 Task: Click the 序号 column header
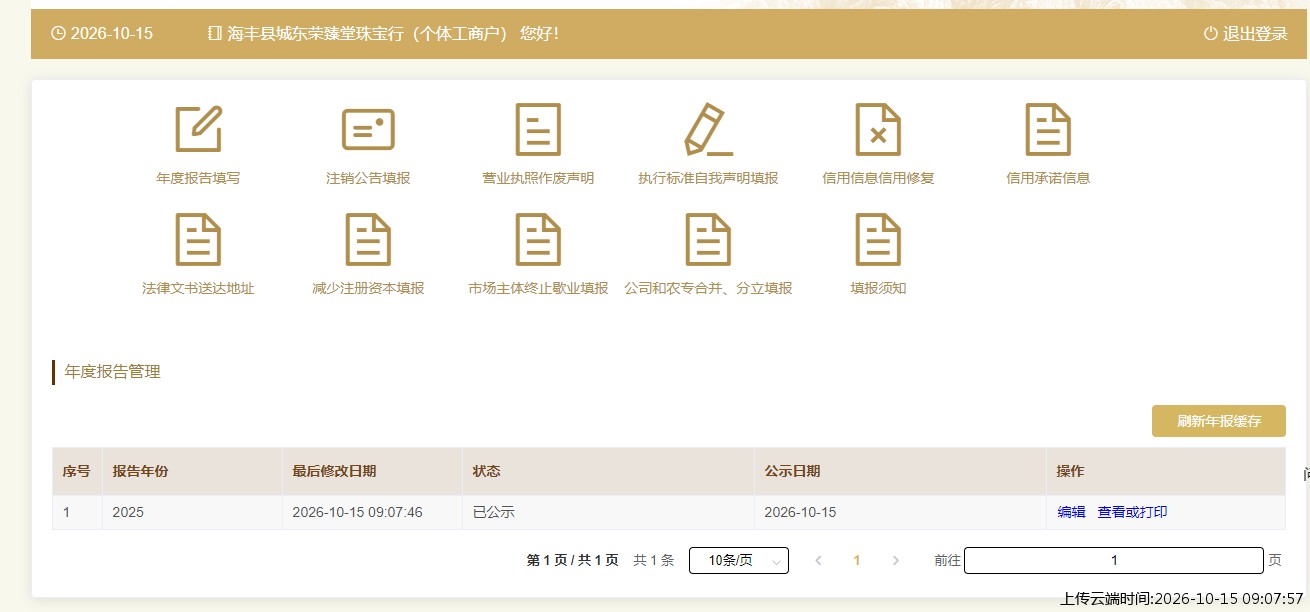pos(76,471)
